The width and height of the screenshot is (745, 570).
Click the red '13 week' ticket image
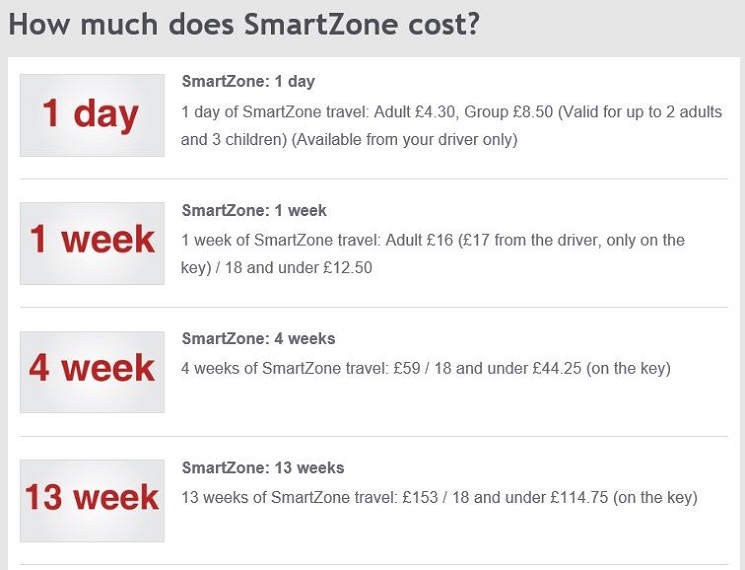92,500
